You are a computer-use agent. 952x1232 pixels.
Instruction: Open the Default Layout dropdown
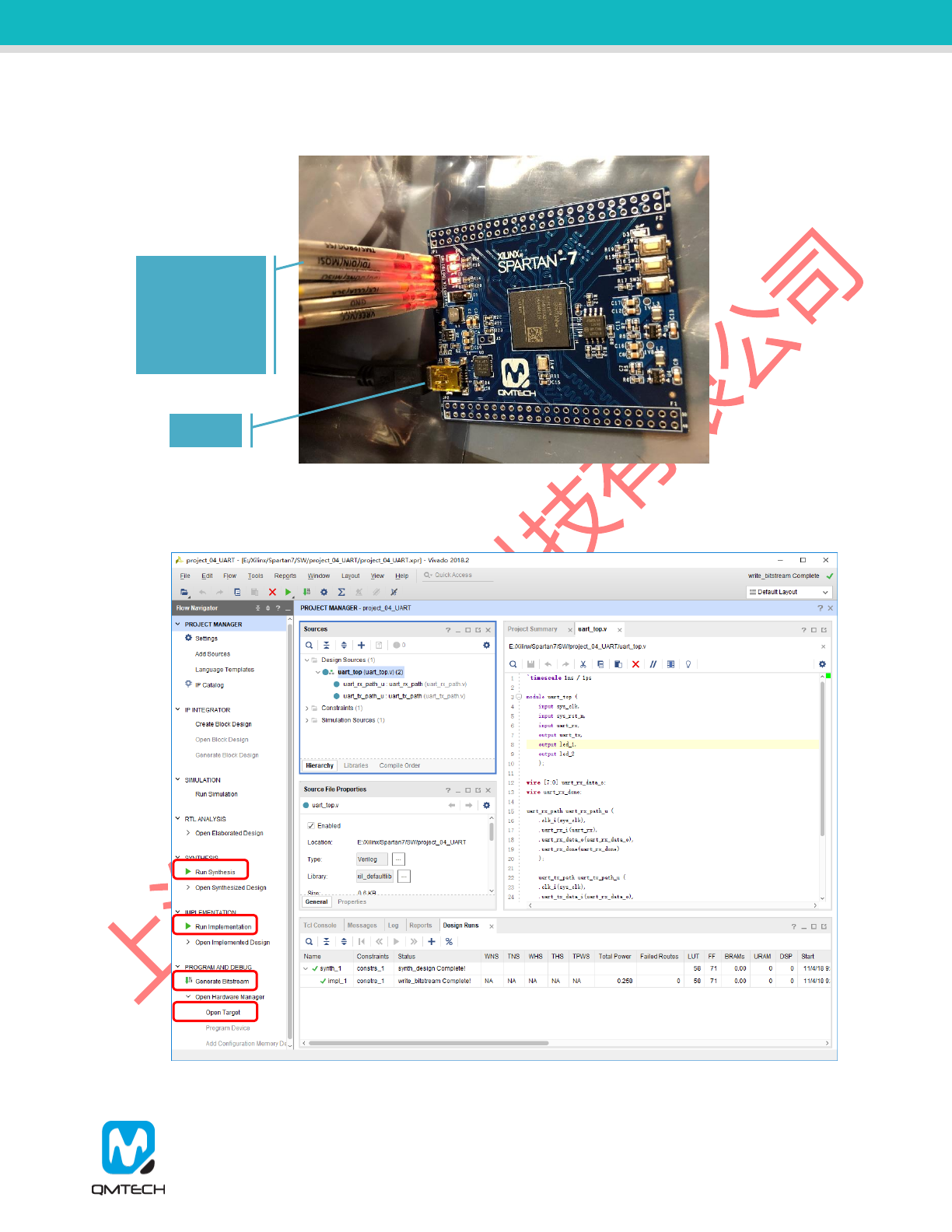(x=789, y=592)
